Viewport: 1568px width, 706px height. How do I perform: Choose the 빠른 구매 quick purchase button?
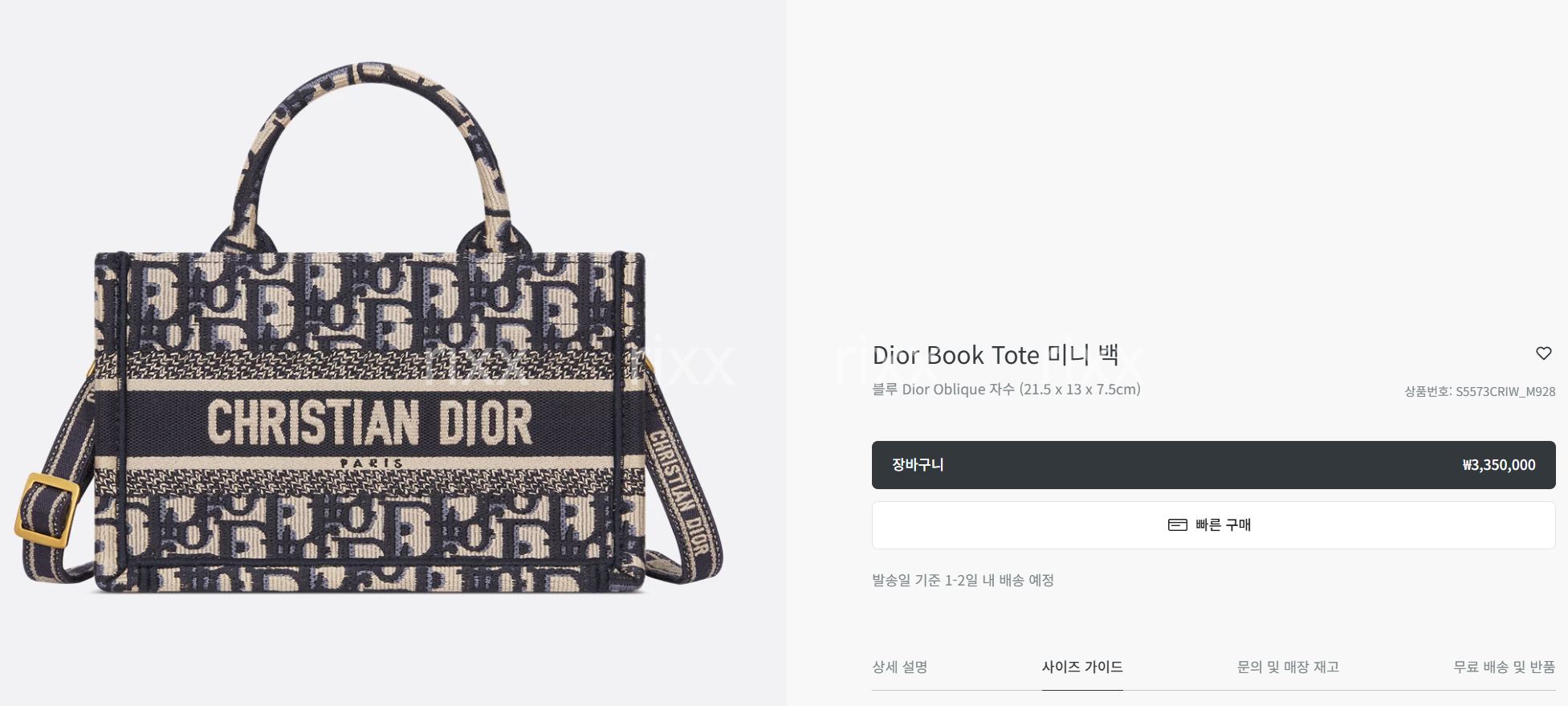[x=1213, y=525]
